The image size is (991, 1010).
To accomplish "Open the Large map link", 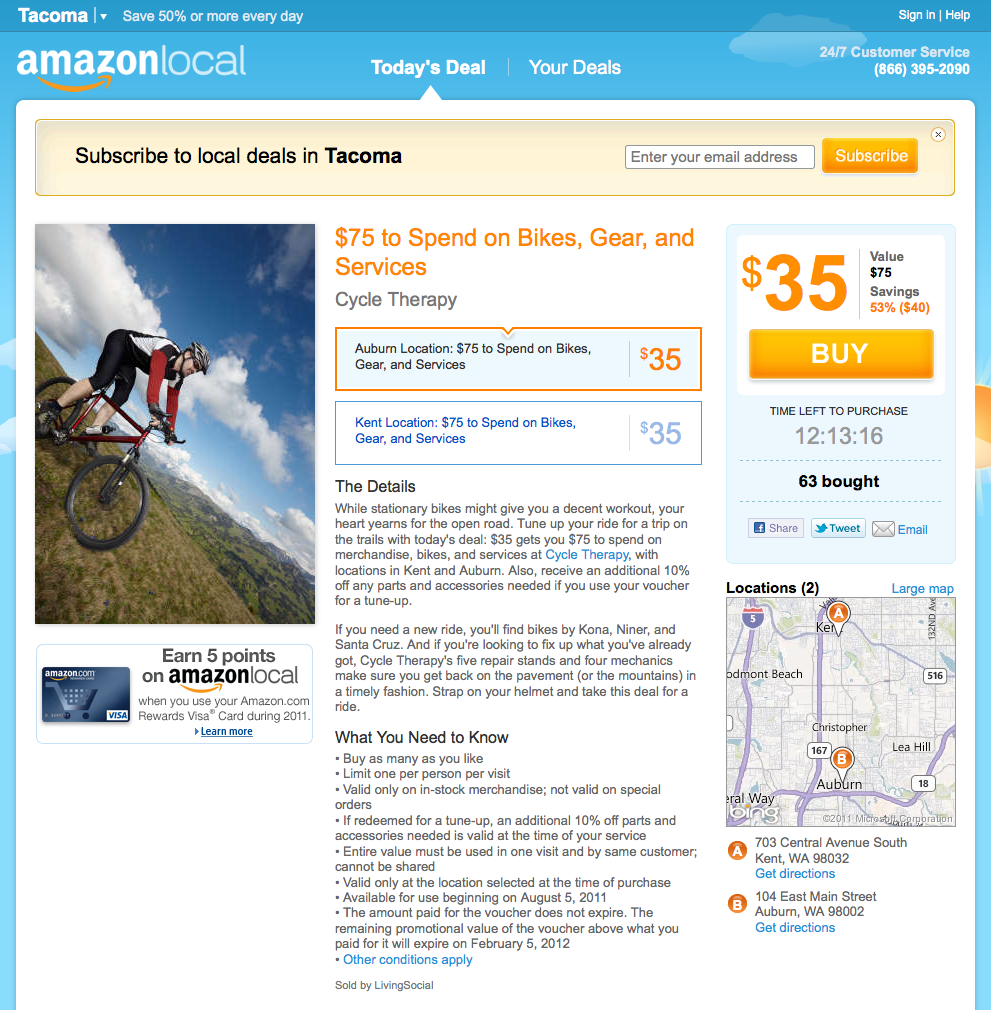I will click(922, 589).
